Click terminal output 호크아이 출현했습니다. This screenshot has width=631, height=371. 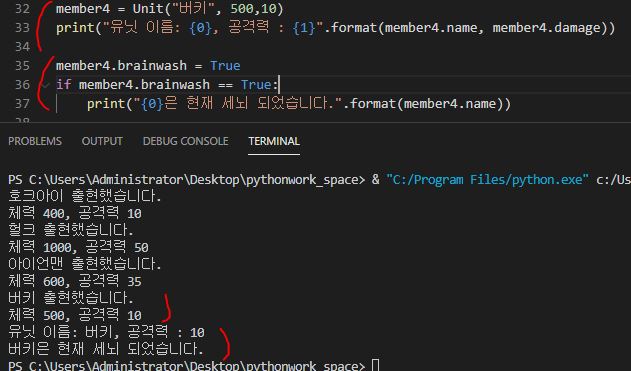85,196
